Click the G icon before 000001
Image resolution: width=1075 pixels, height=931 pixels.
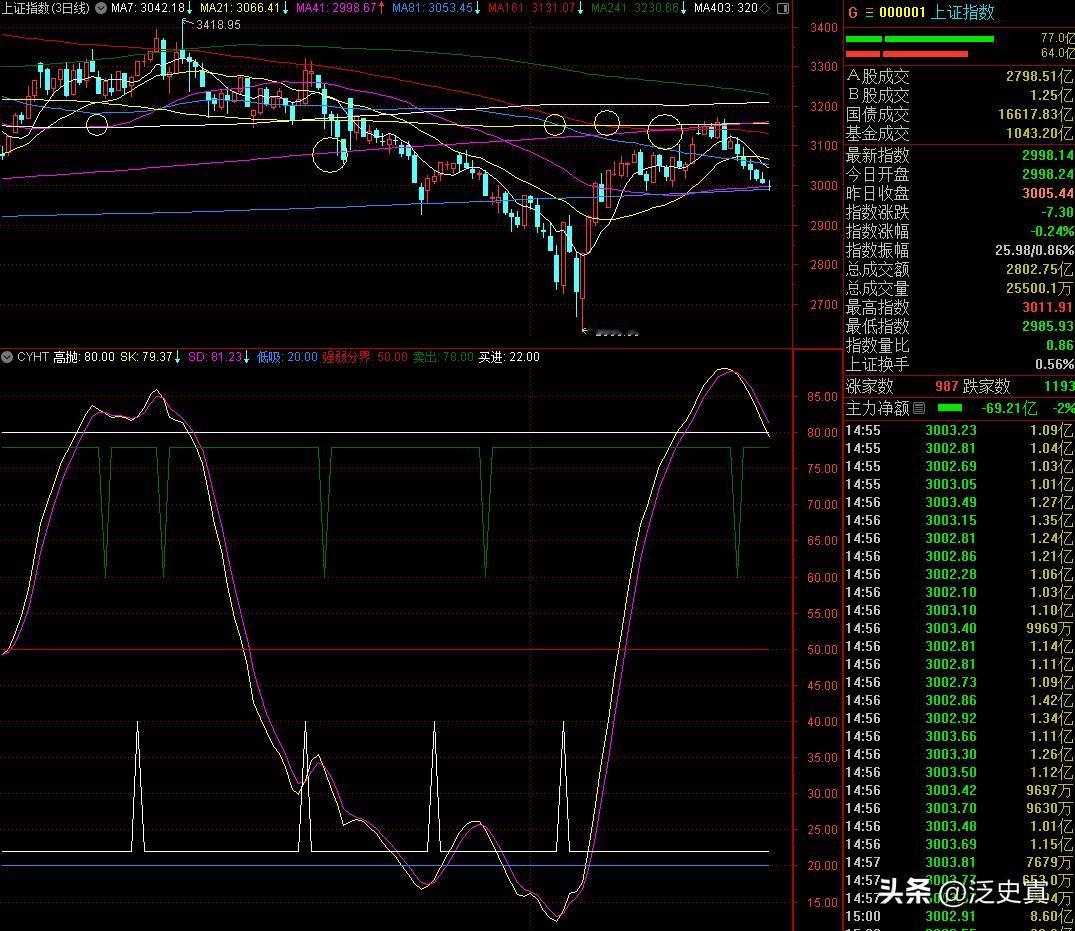click(853, 12)
